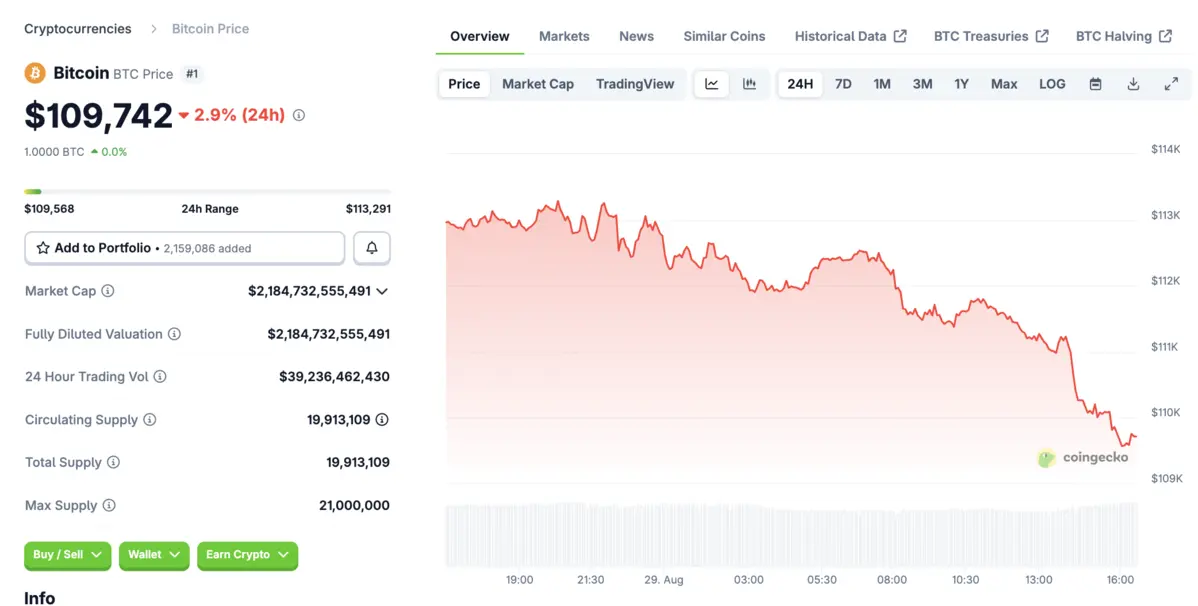This screenshot has width=1198, height=606.
Task: Select the 7D time range
Action: coord(843,84)
